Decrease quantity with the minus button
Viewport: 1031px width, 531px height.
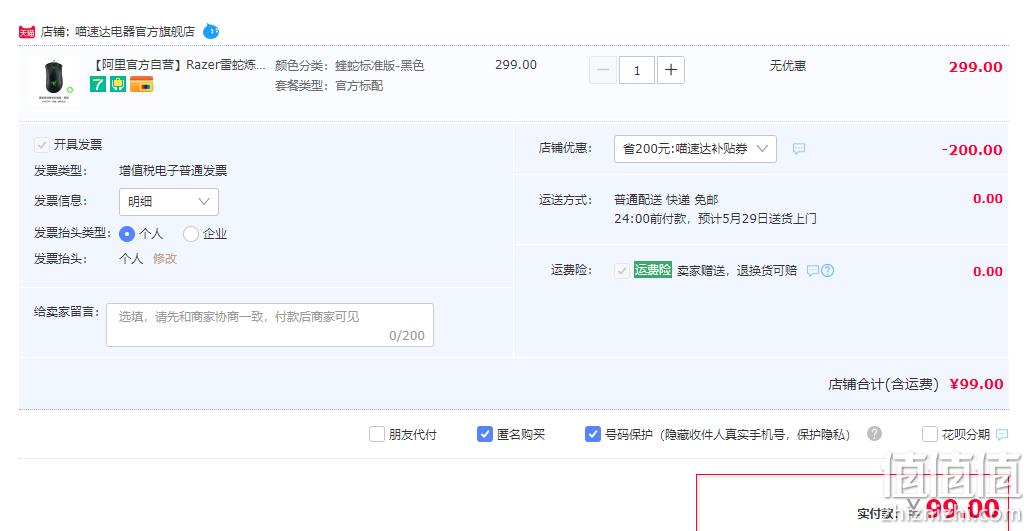[603, 70]
